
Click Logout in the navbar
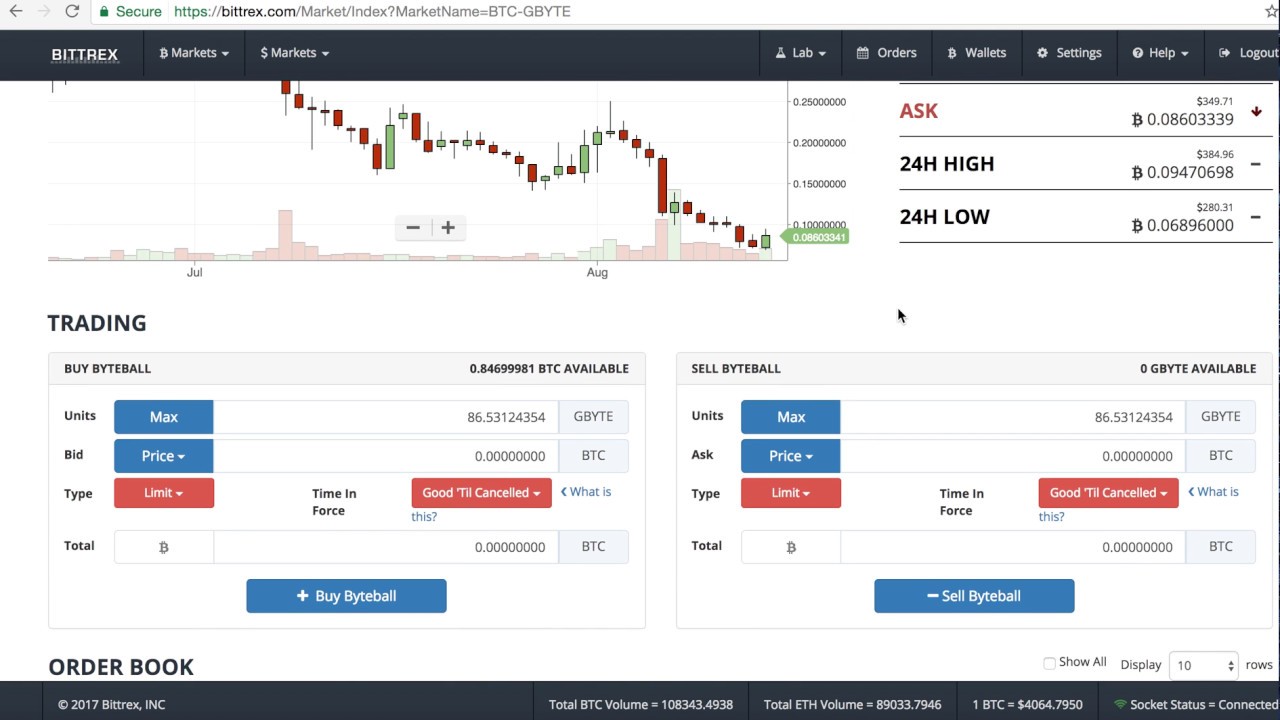pyautogui.click(x=1248, y=53)
